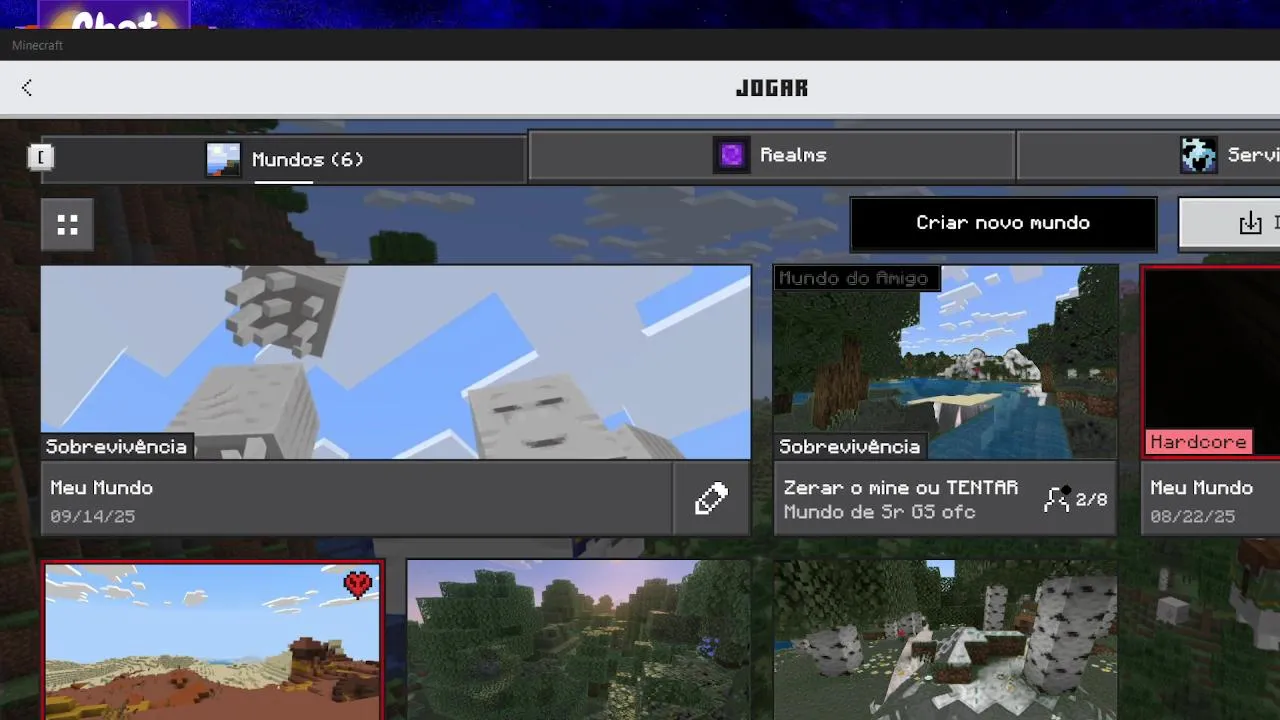Open the Servidores tab
The height and width of the screenshot is (720, 1280).
point(1148,155)
